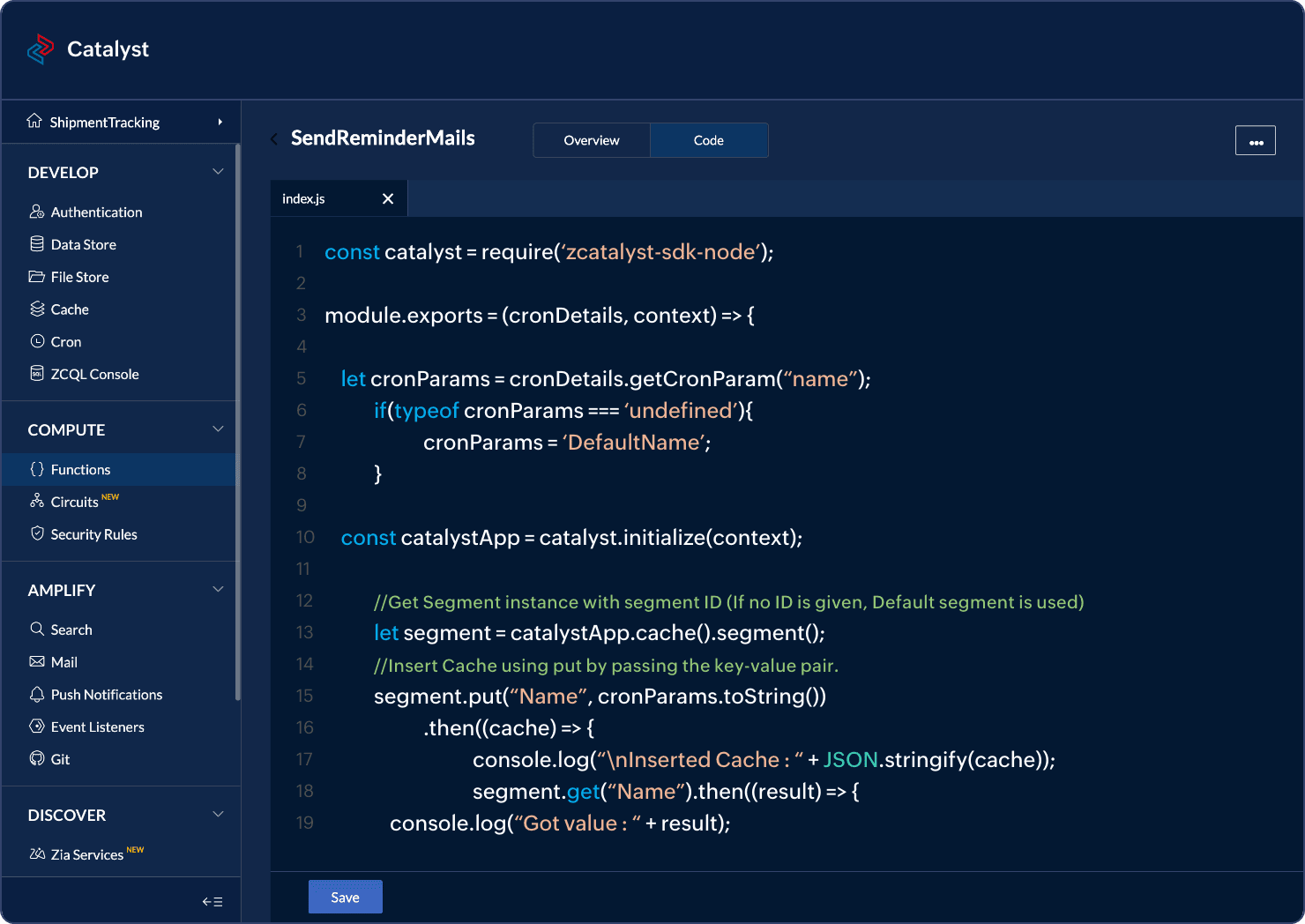The width and height of the screenshot is (1305, 924).
Task: Open the Authentication icon in sidebar
Action: 37,212
